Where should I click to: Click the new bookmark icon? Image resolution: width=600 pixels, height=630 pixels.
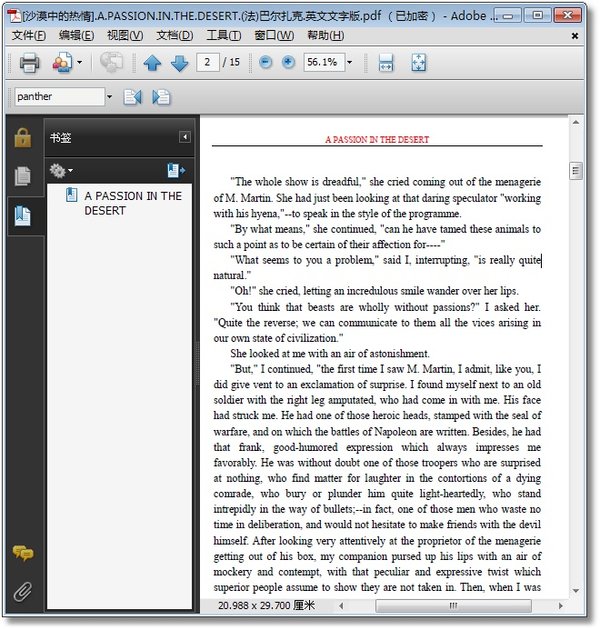(x=176, y=170)
